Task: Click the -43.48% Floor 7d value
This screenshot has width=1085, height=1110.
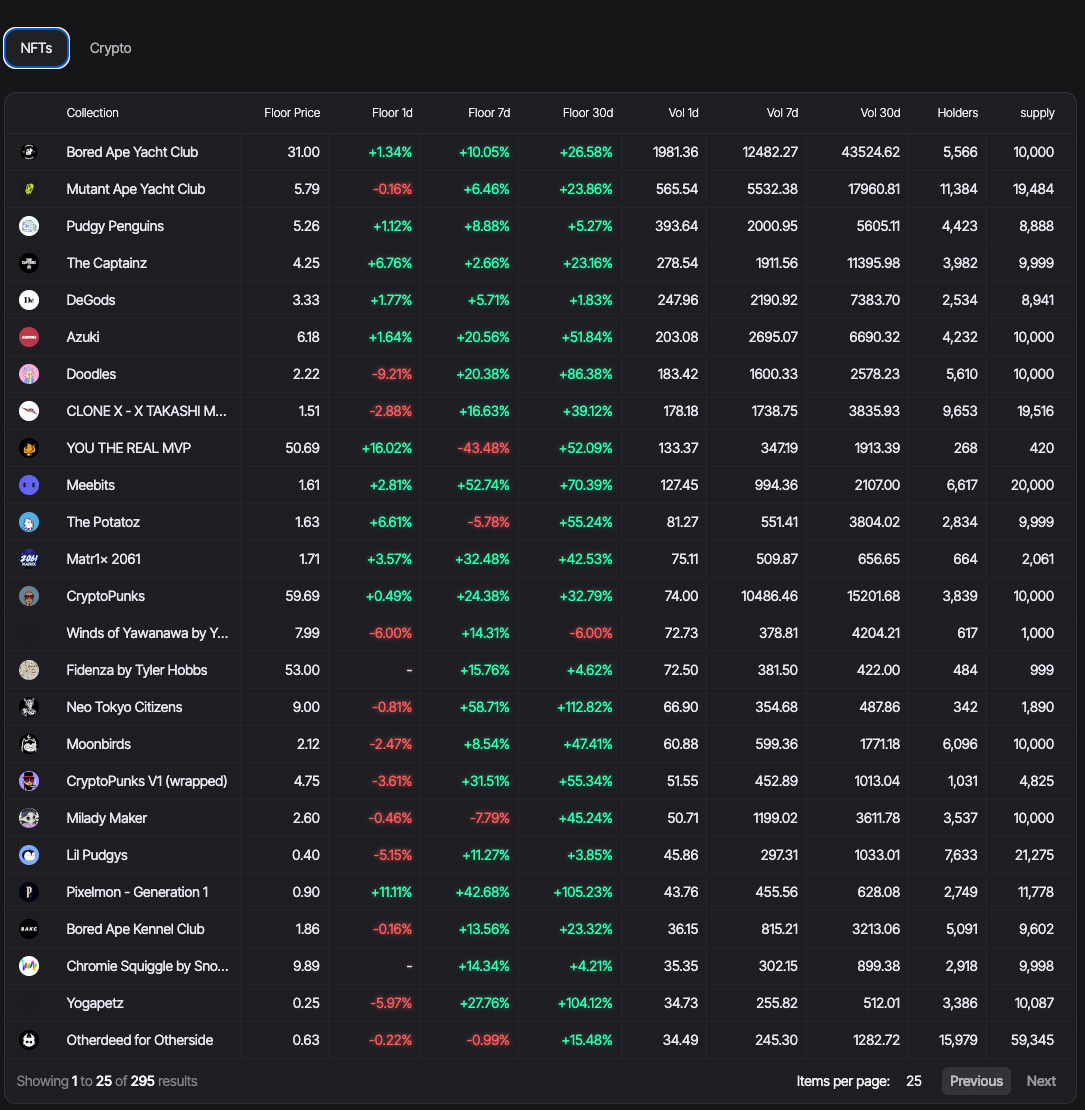Action: coord(483,448)
